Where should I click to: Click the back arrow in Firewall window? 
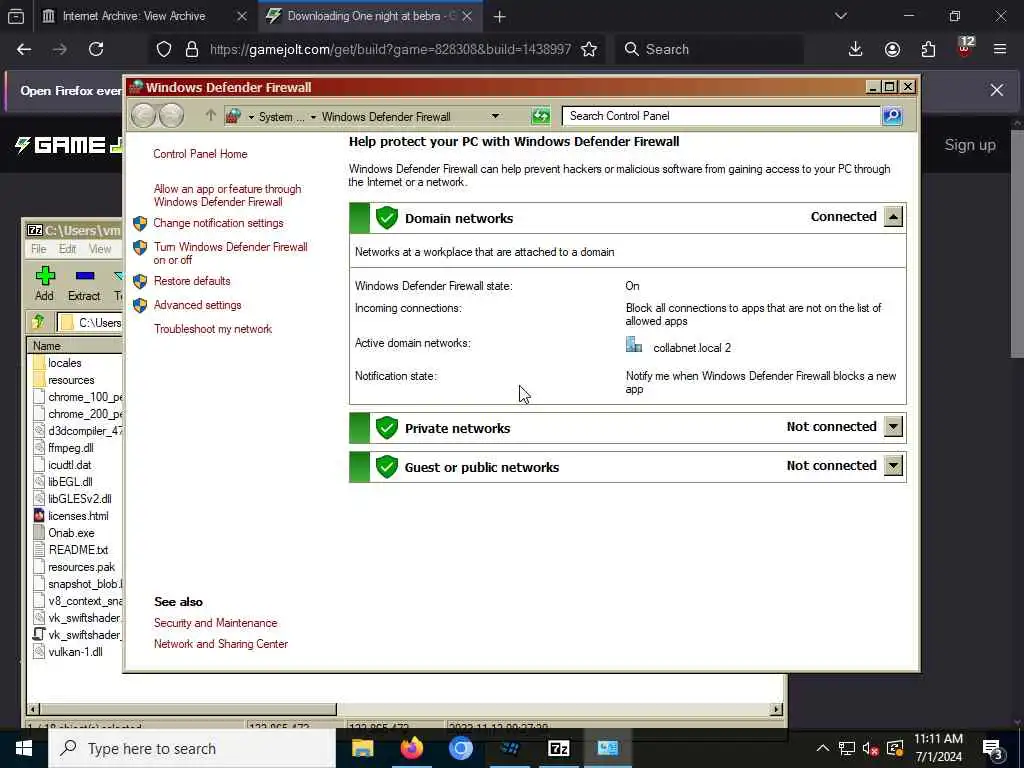[x=143, y=116]
